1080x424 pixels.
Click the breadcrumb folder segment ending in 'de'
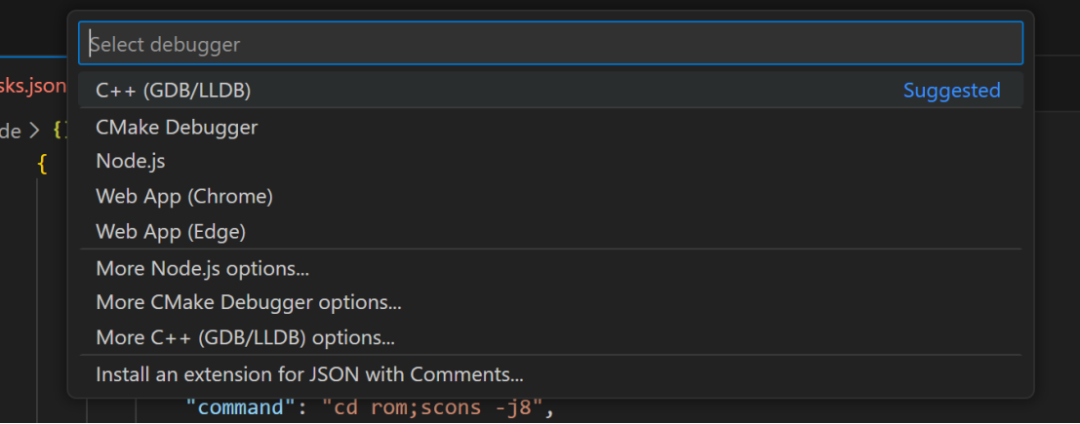coord(10,131)
